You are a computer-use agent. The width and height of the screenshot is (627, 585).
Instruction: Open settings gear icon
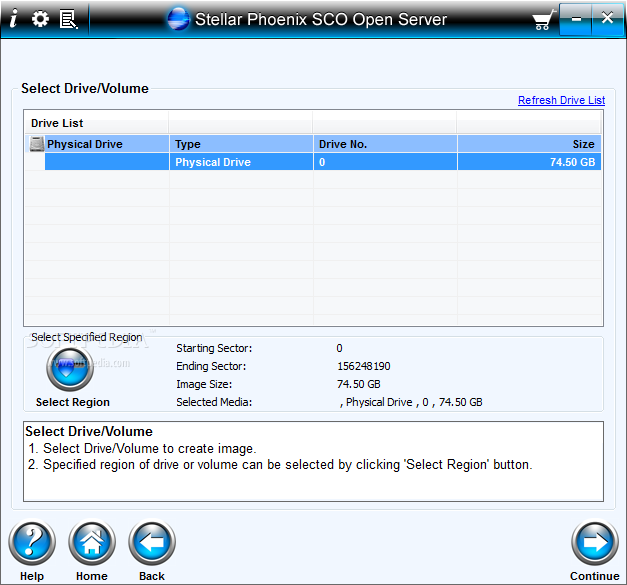pos(40,19)
